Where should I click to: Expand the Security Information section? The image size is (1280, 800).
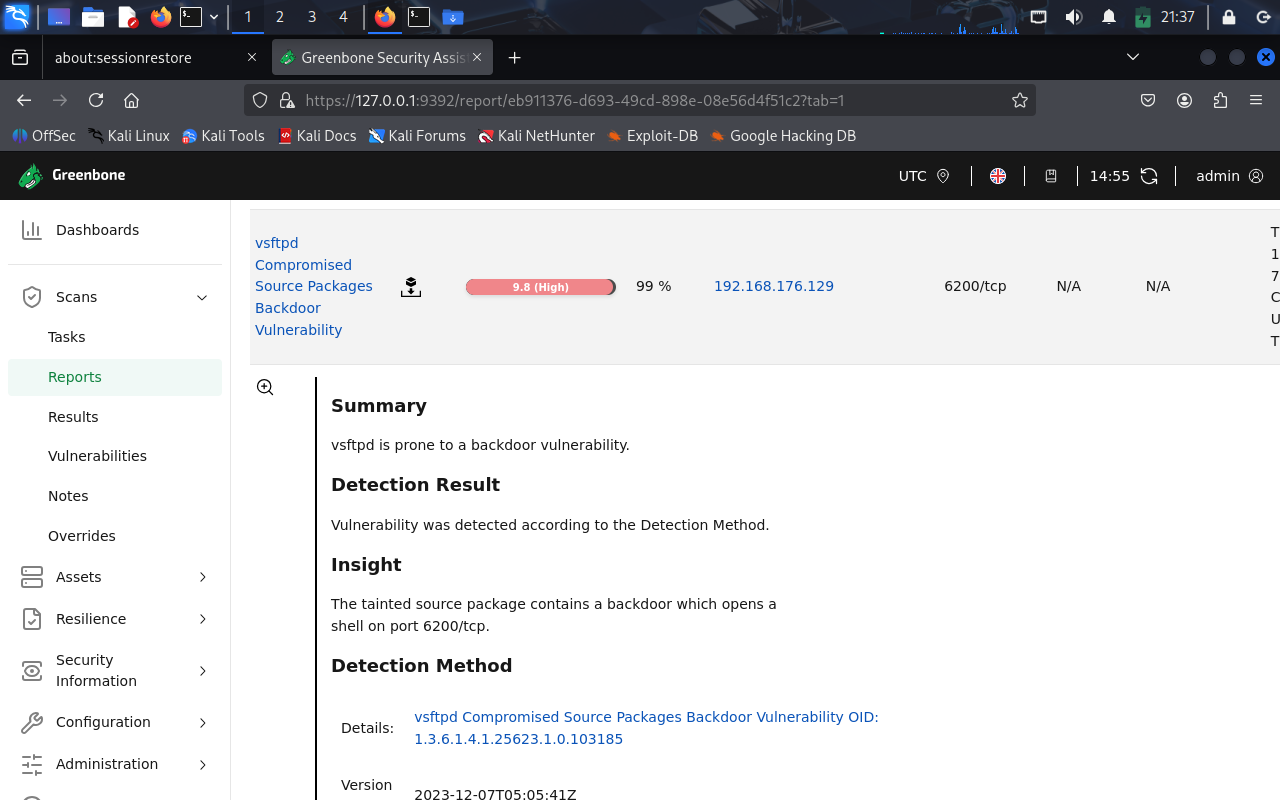[x=202, y=670]
